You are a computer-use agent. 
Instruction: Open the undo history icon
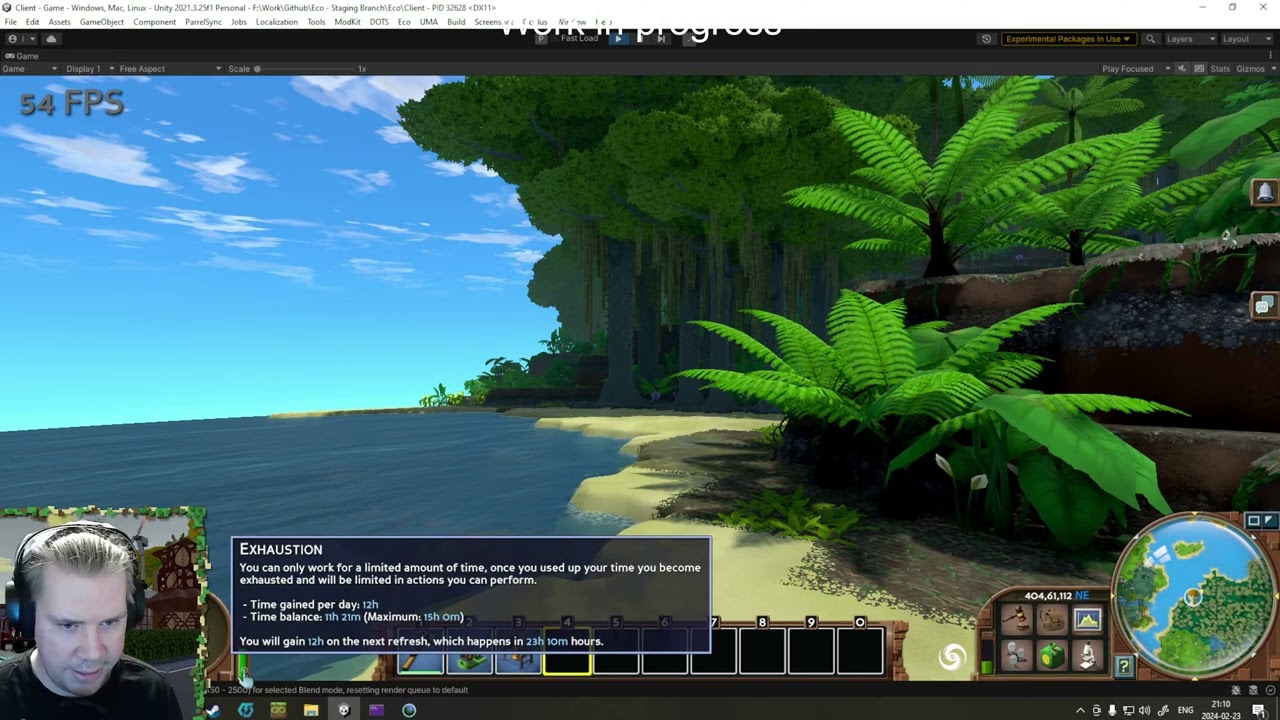(x=986, y=39)
